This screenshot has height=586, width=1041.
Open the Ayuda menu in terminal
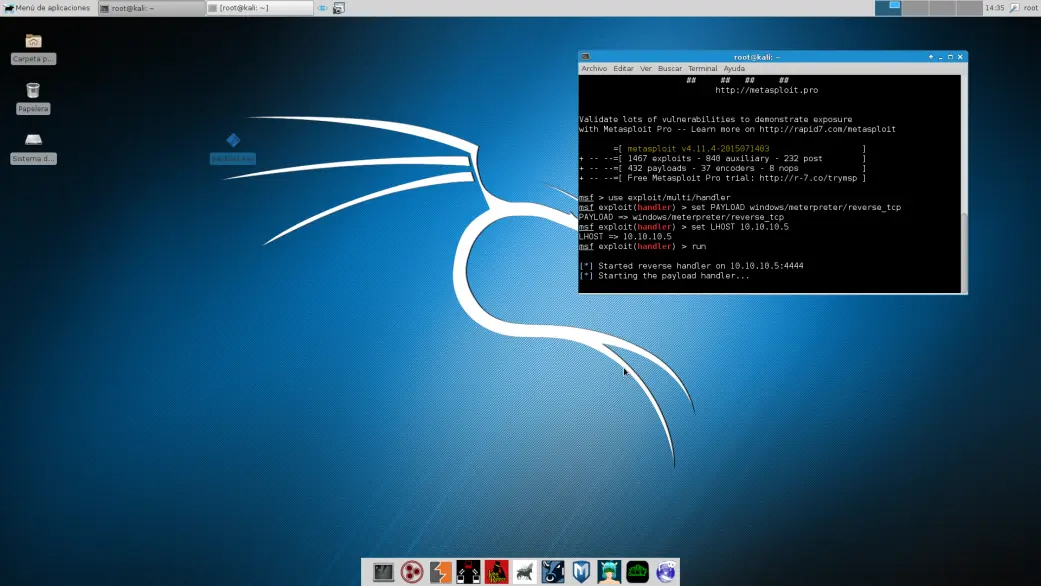(x=734, y=68)
